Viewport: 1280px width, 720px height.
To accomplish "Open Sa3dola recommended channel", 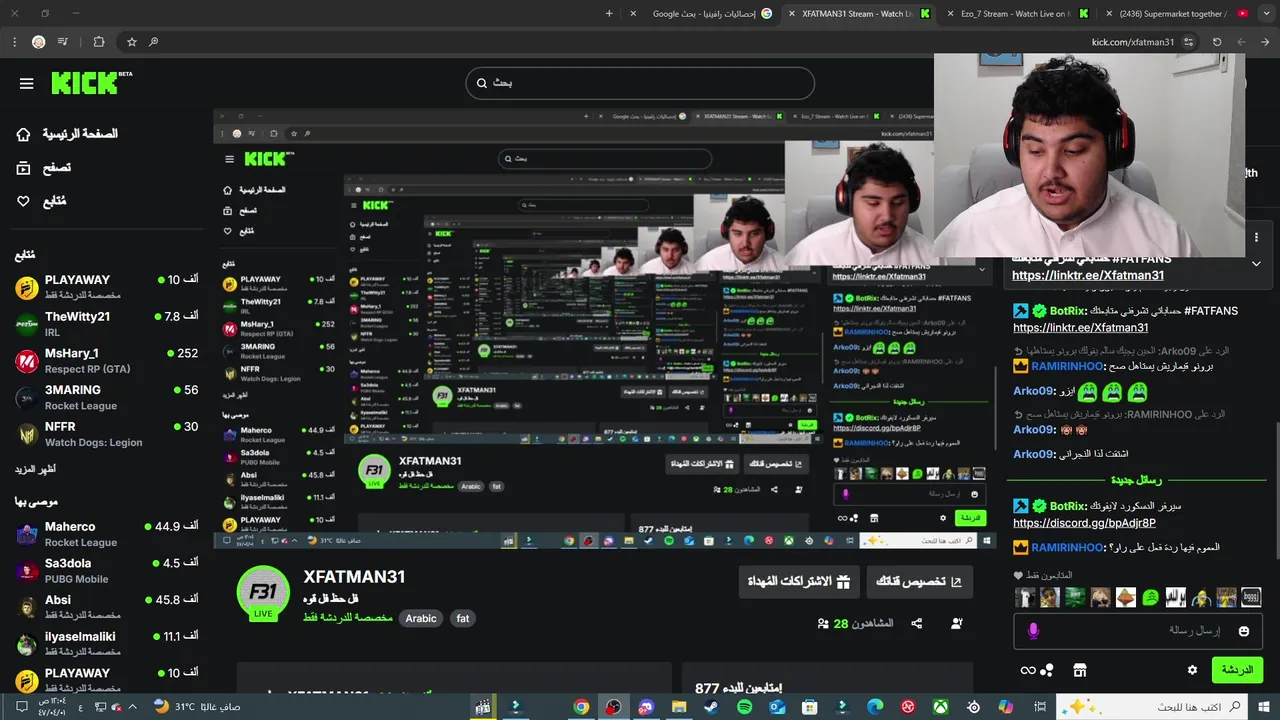I will click(106, 570).
